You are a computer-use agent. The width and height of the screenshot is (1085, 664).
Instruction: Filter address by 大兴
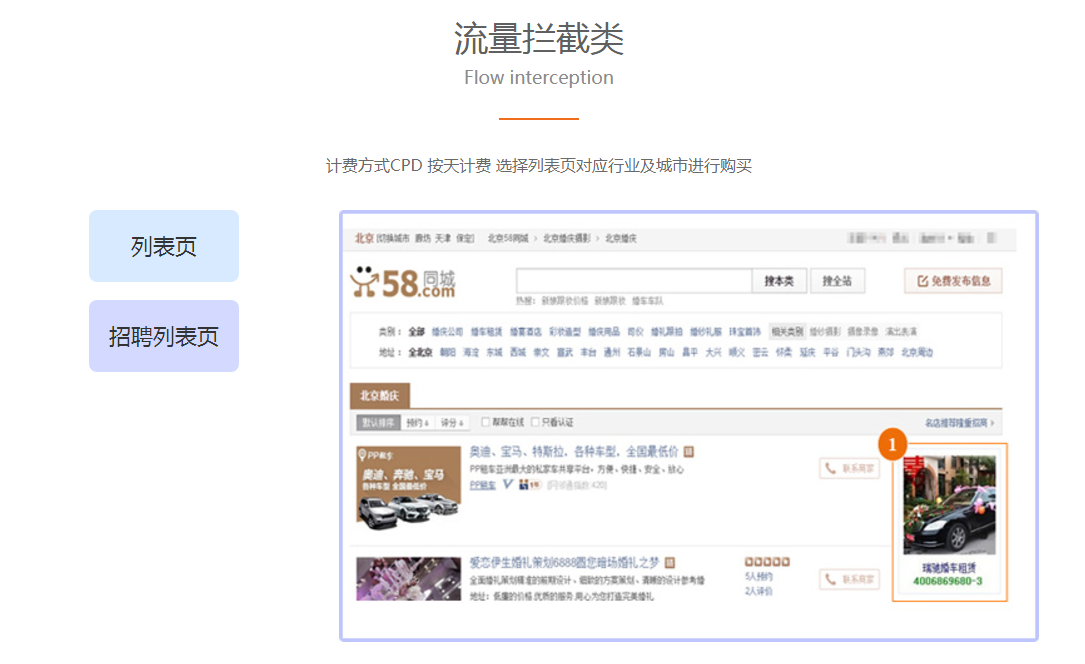point(713,353)
